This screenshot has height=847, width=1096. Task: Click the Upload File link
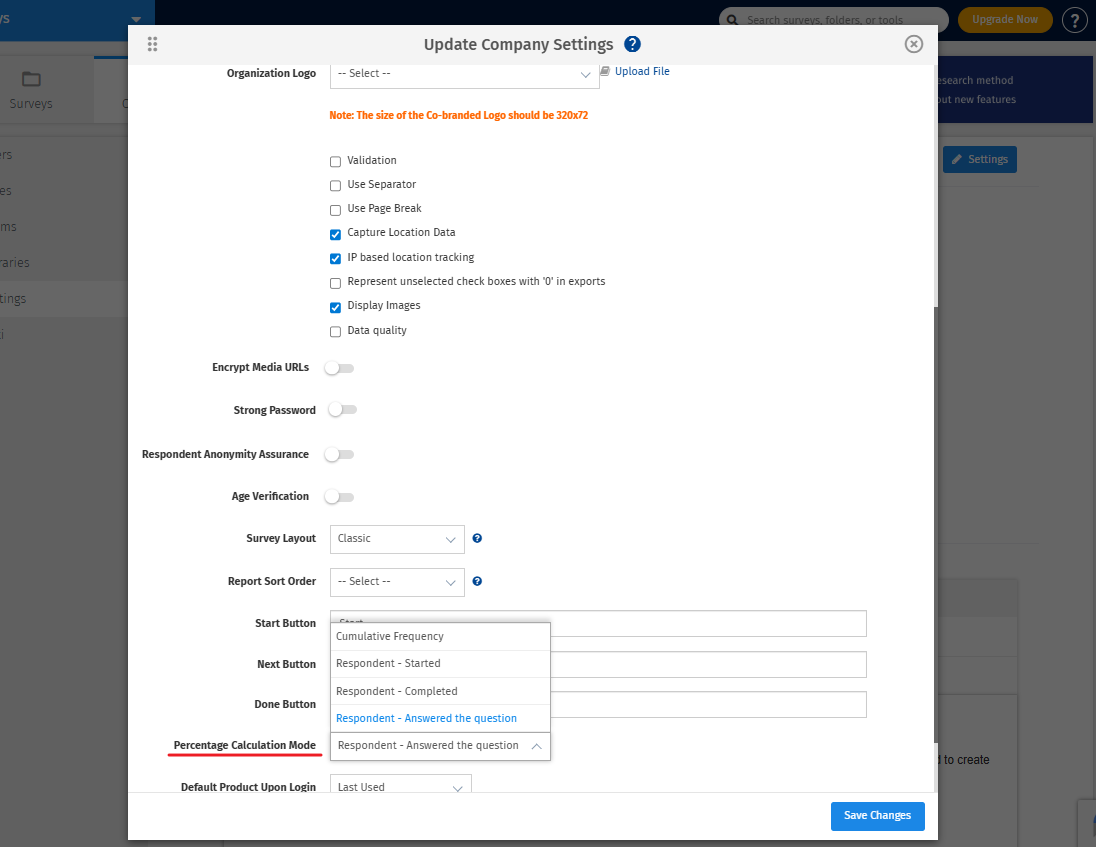click(x=641, y=71)
